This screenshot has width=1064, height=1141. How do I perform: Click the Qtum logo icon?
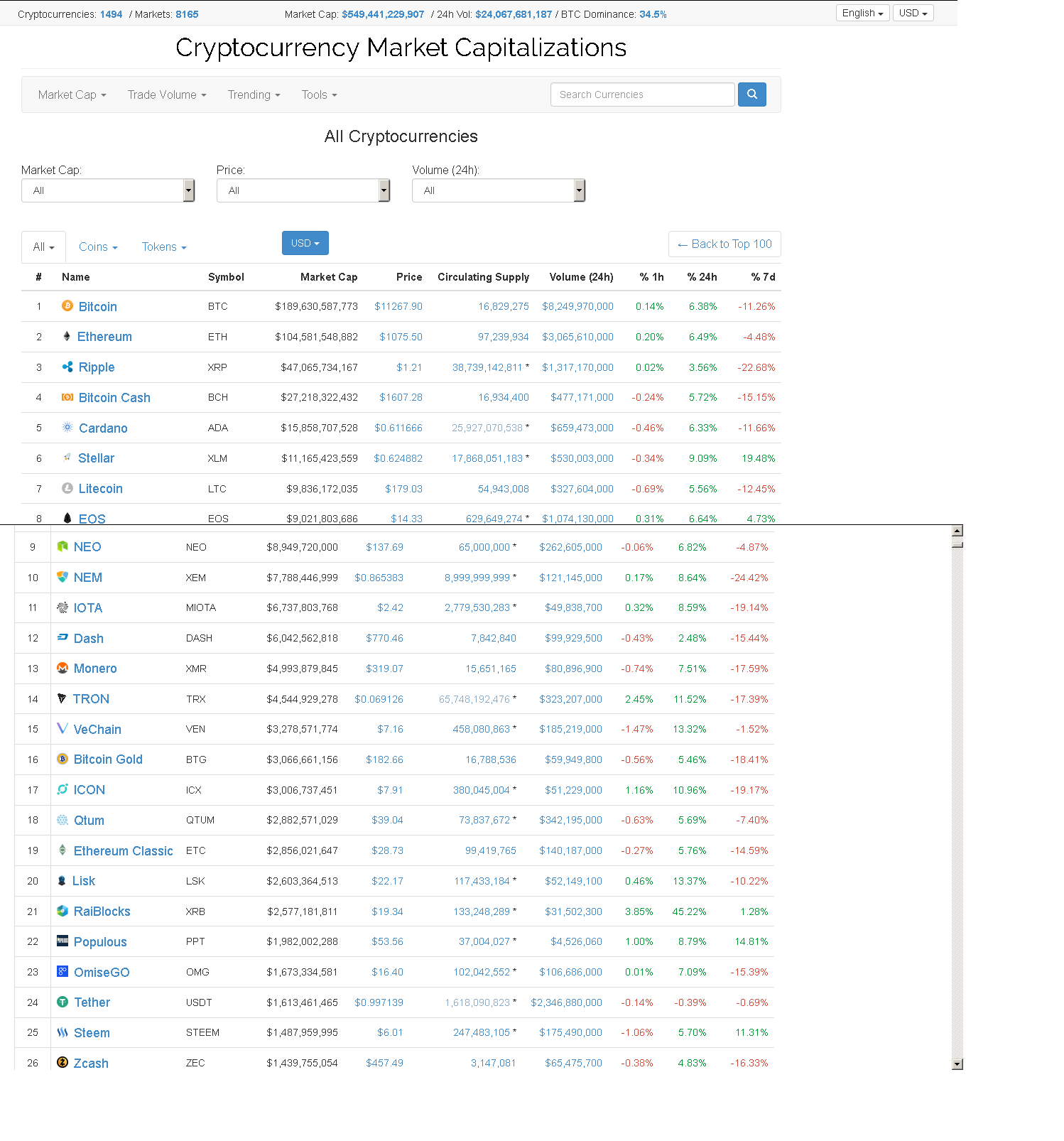point(63,820)
